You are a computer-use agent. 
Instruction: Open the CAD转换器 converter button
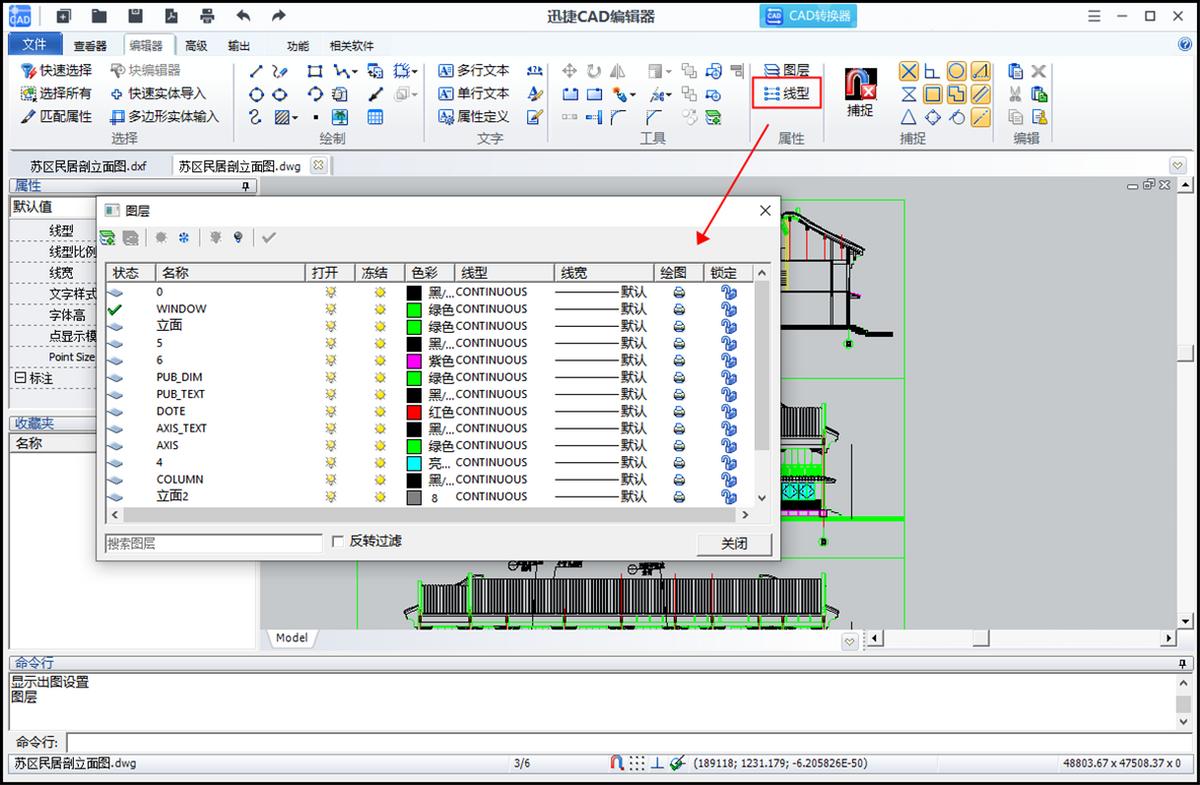coord(808,16)
